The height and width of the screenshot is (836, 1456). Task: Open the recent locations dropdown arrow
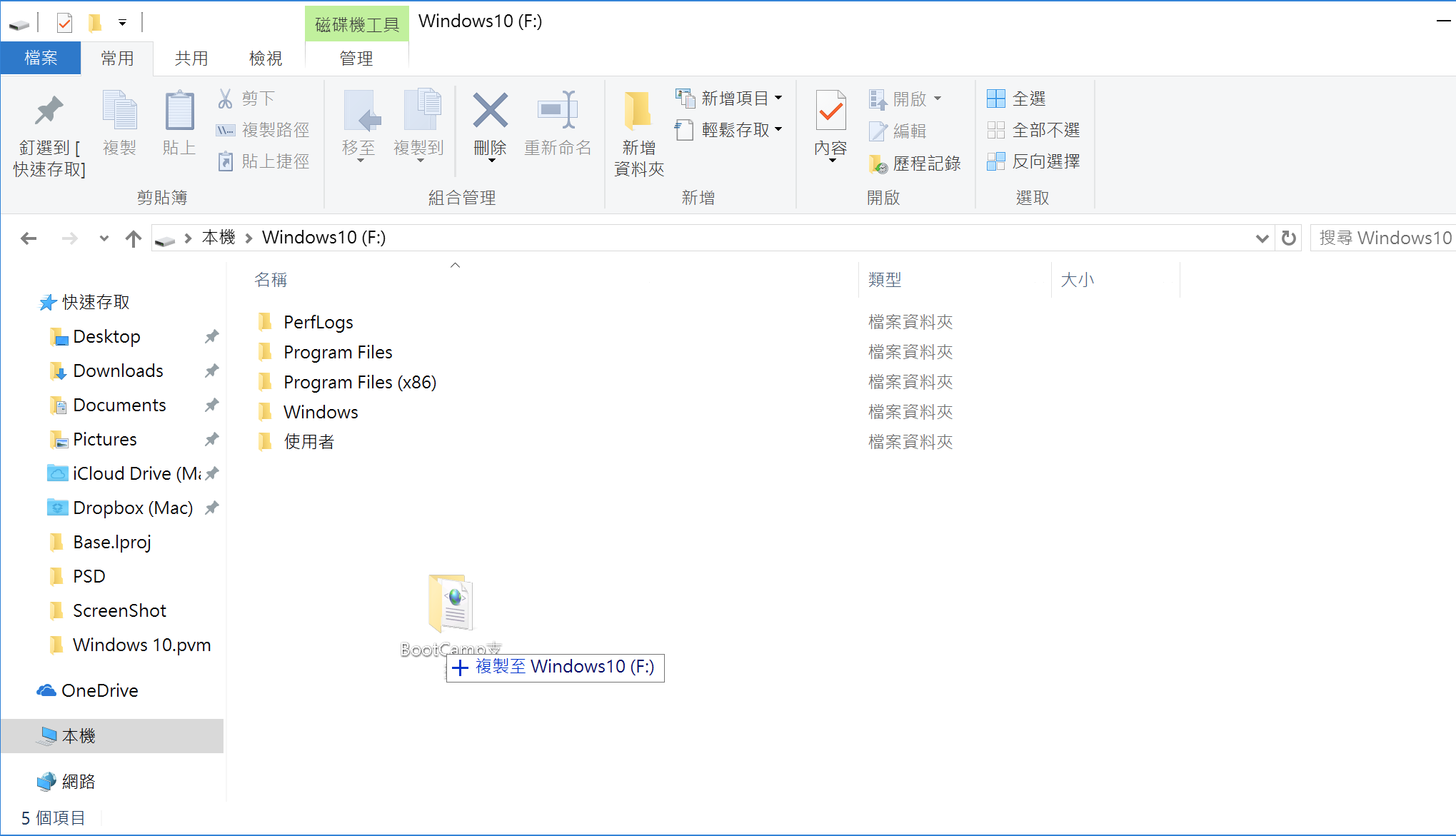point(104,238)
